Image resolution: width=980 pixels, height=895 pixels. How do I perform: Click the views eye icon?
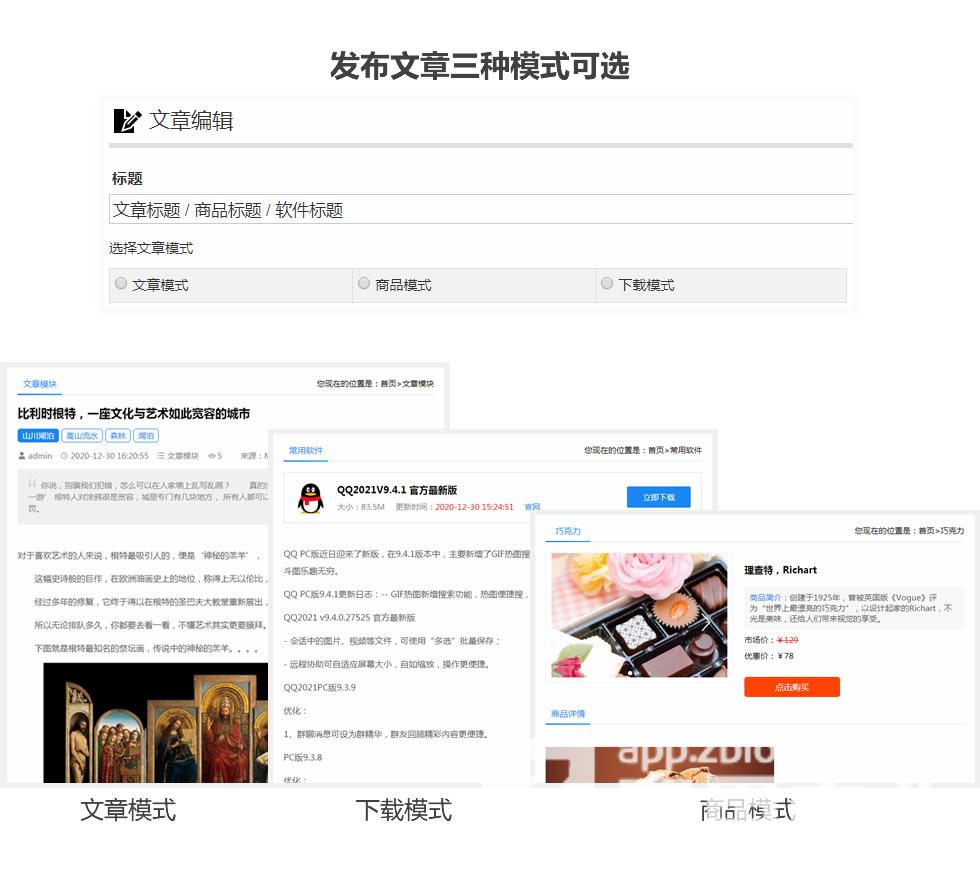[x=211, y=456]
